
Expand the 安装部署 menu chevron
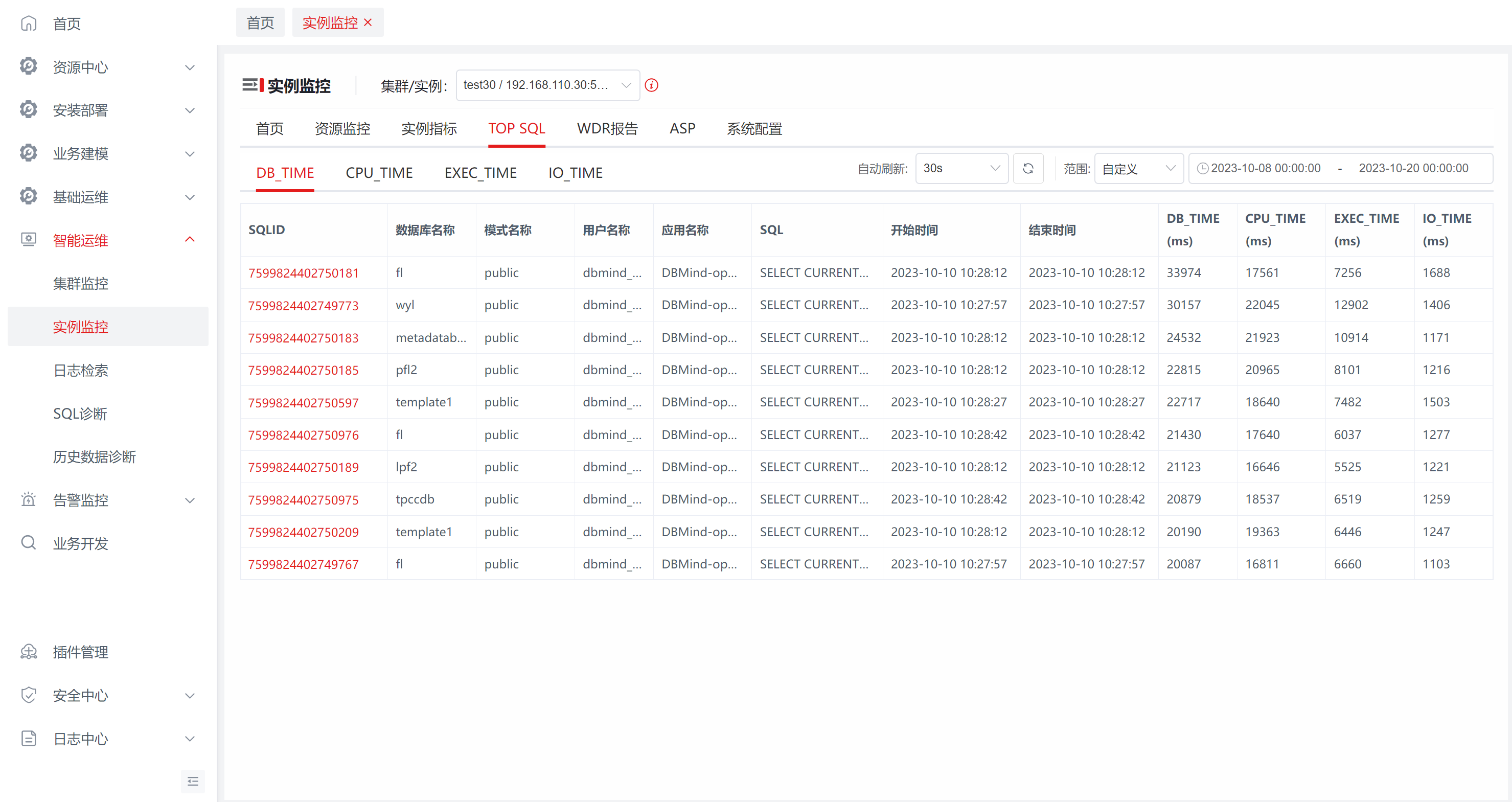(x=190, y=110)
